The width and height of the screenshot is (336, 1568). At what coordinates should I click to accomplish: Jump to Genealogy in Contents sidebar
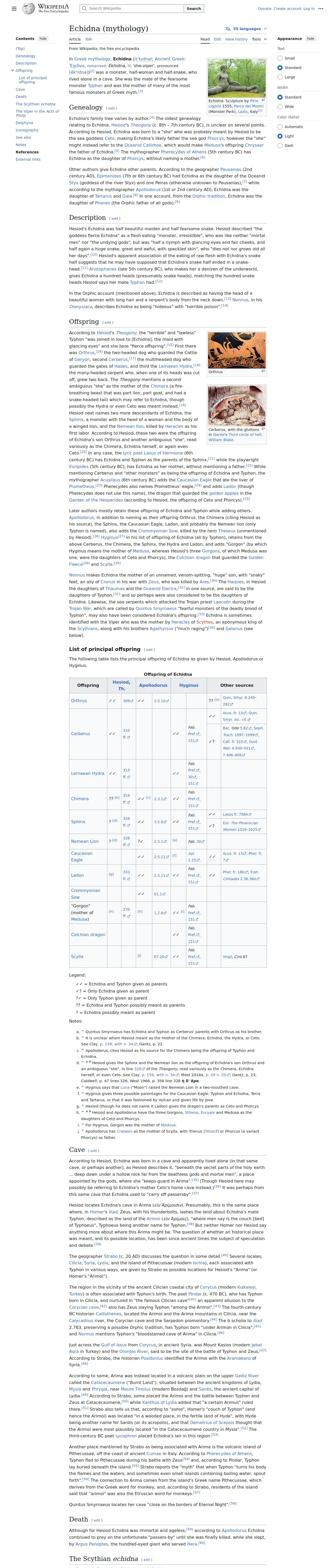click(x=26, y=56)
